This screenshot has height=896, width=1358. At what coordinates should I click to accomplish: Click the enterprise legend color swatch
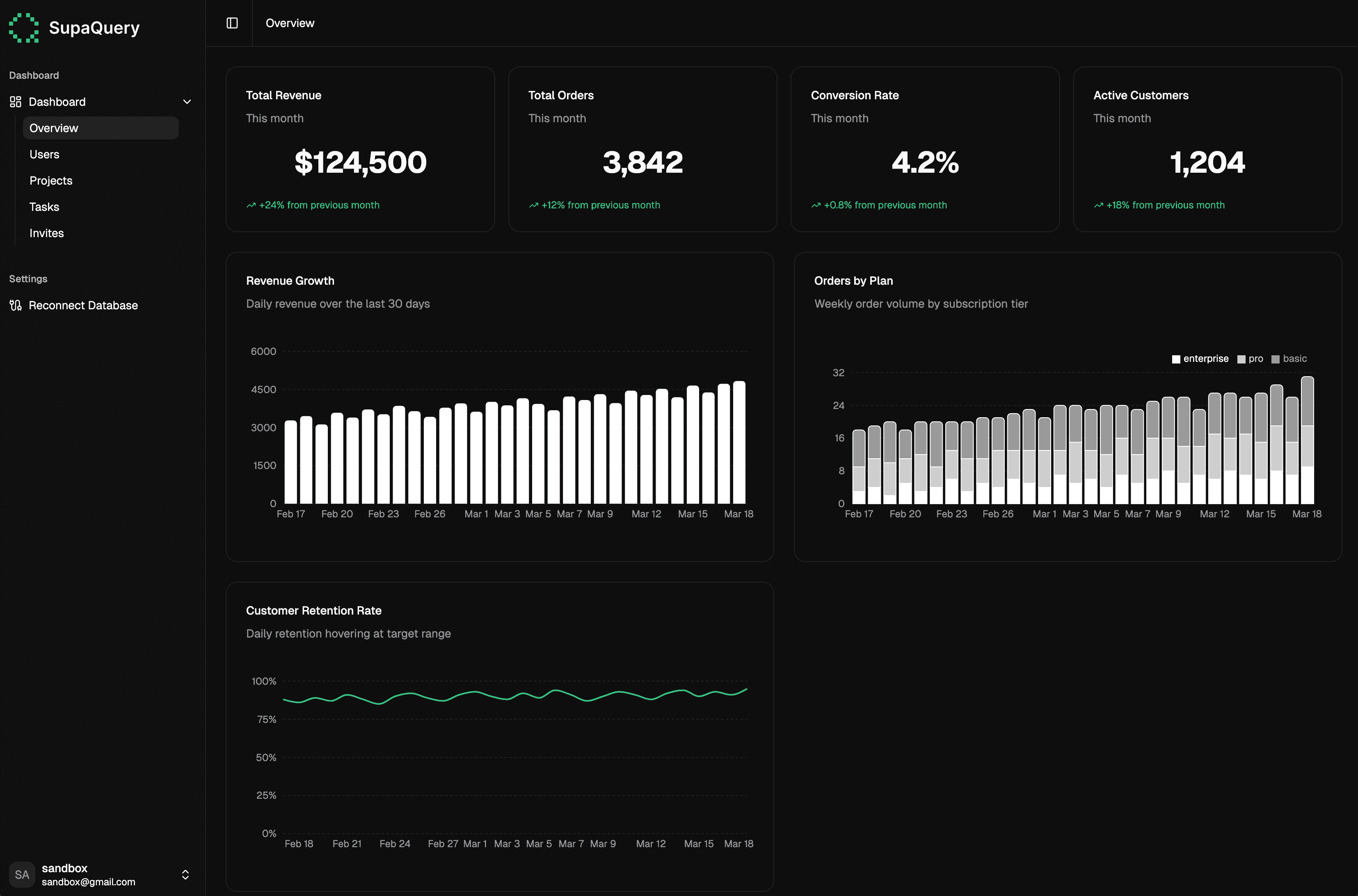pos(1176,359)
